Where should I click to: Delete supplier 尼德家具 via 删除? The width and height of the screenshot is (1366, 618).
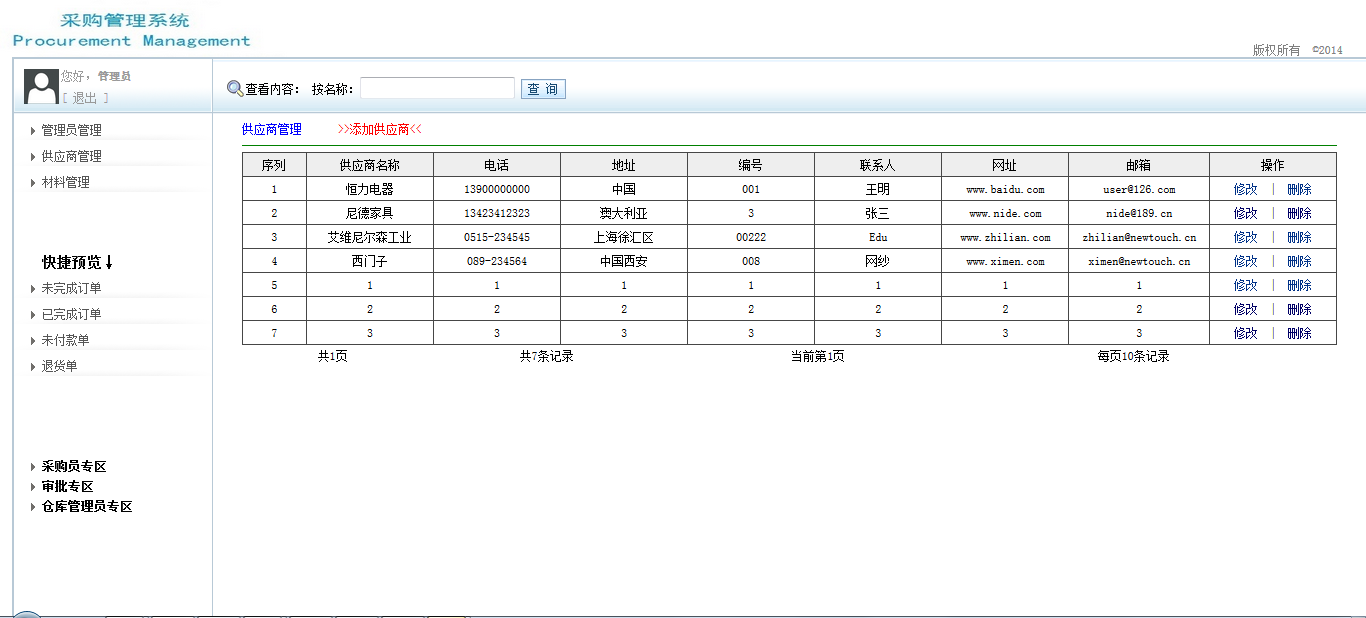[x=1299, y=213]
